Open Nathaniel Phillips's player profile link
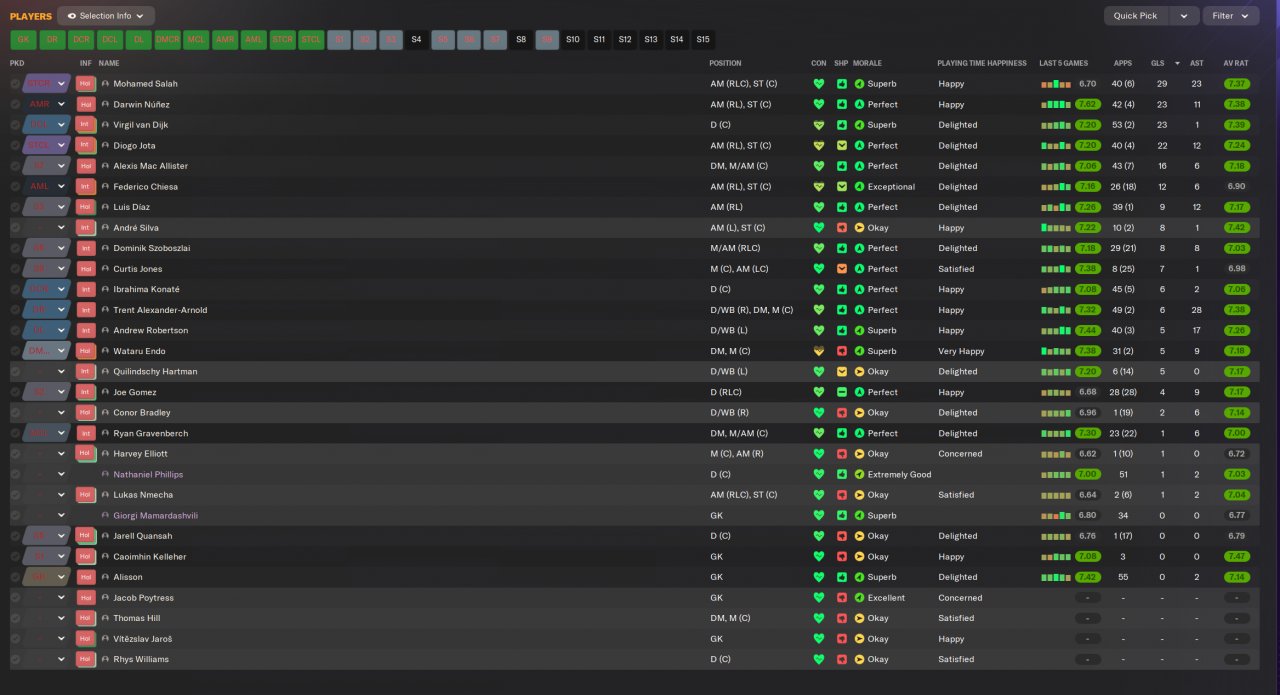The width and height of the screenshot is (1280, 695). point(148,474)
